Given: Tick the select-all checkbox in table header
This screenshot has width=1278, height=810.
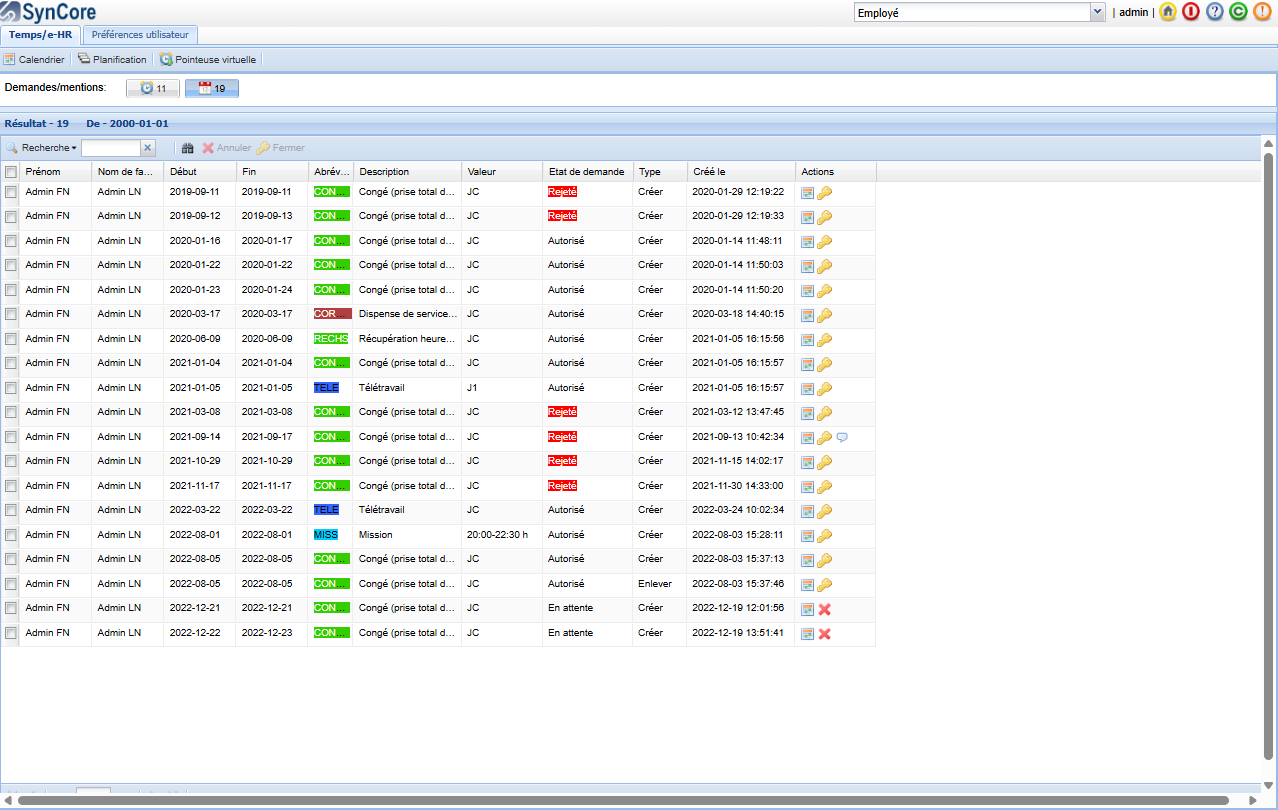Looking at the screenshot, I should (11, 172).
